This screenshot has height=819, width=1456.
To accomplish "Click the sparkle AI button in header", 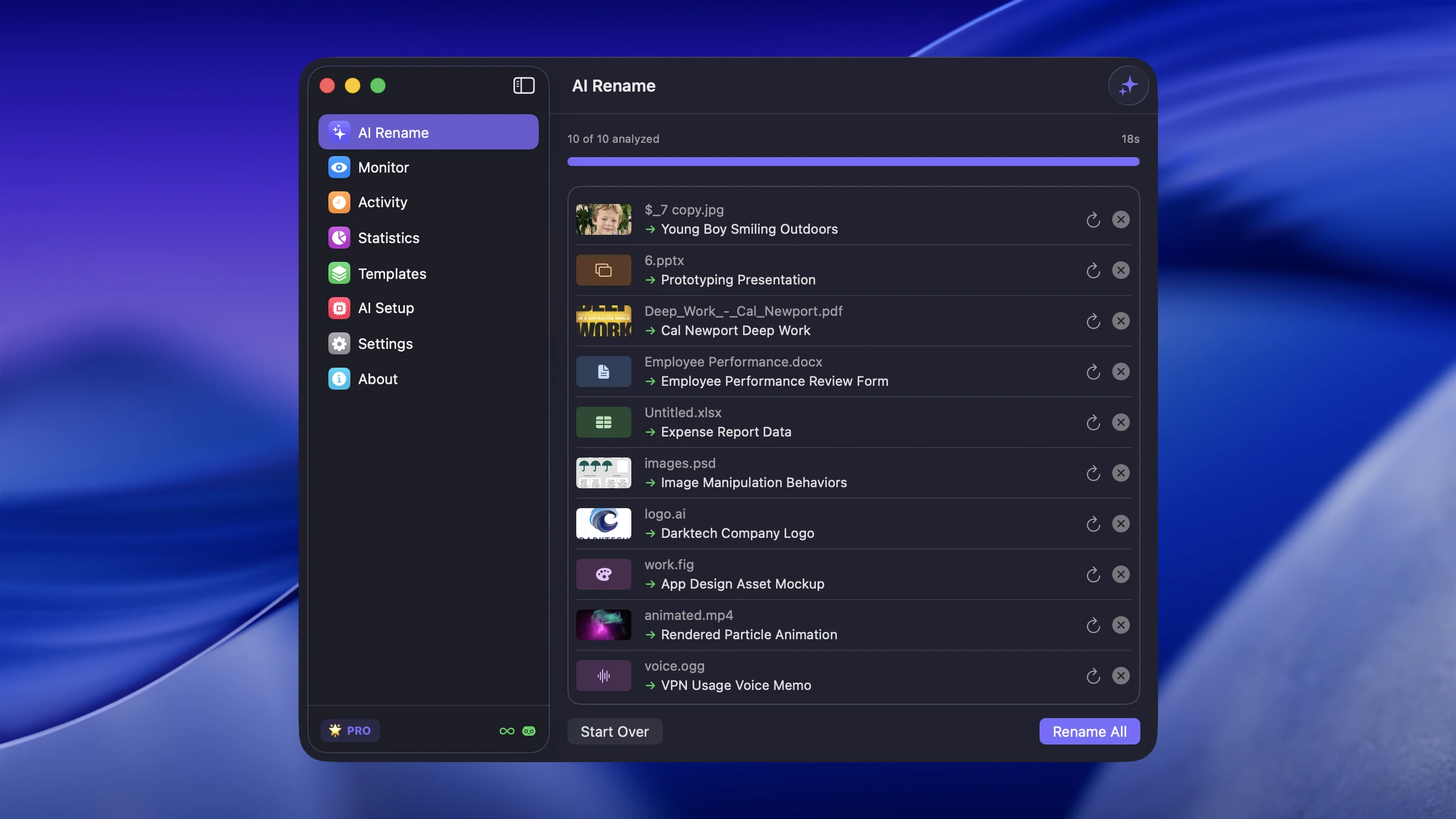I will [x=1128, y=86].
